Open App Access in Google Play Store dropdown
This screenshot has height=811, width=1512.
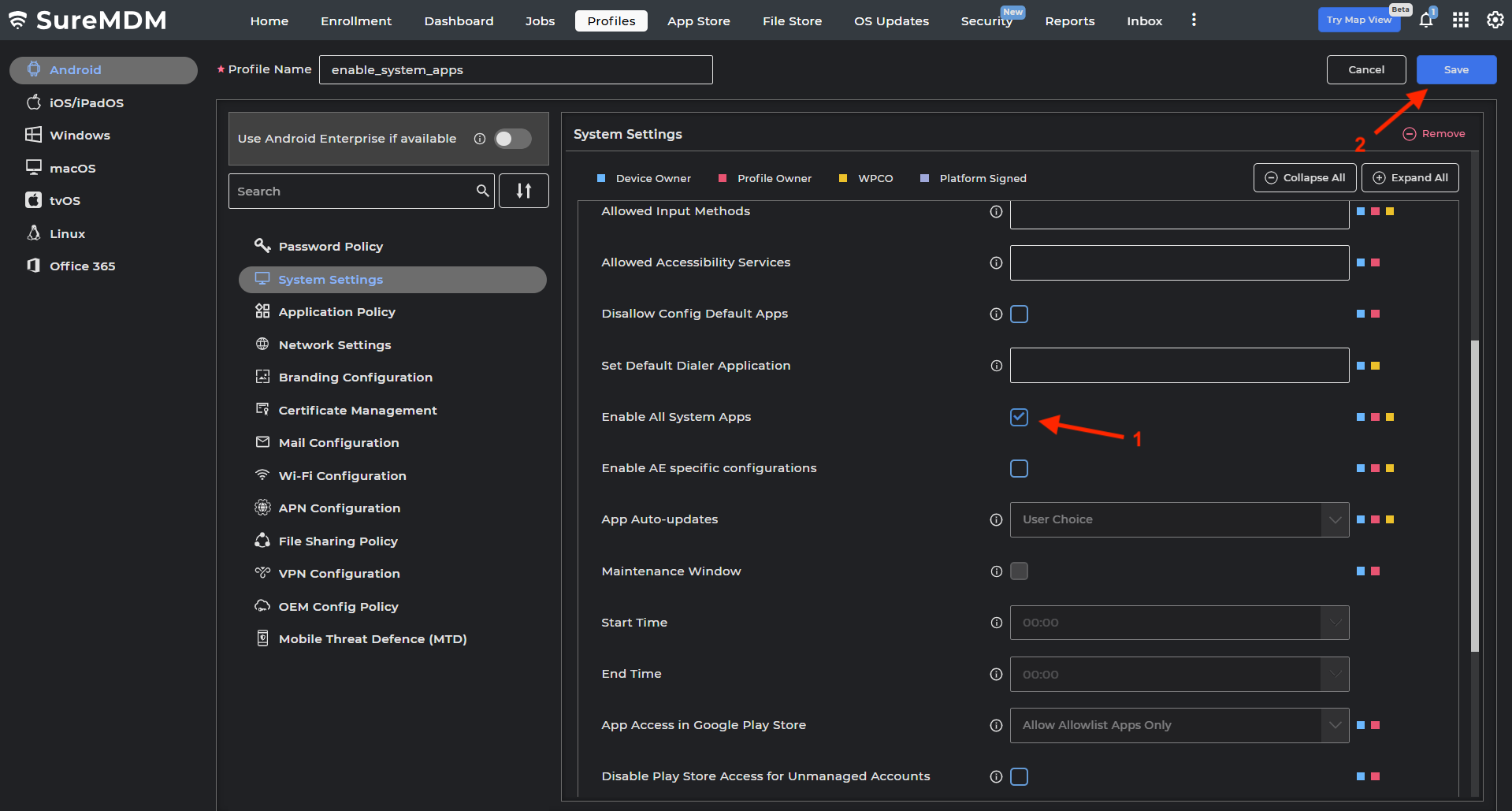tap(1179, 725)
